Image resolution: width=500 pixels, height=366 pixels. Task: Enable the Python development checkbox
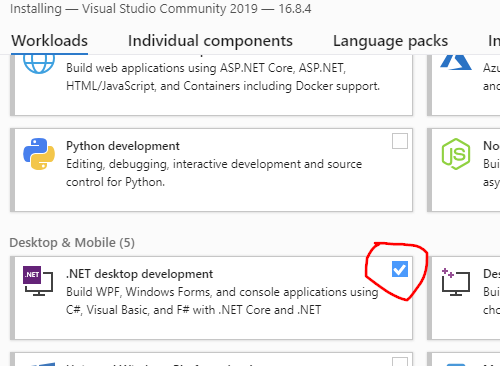pyautogui.click(x=400, y=141)
